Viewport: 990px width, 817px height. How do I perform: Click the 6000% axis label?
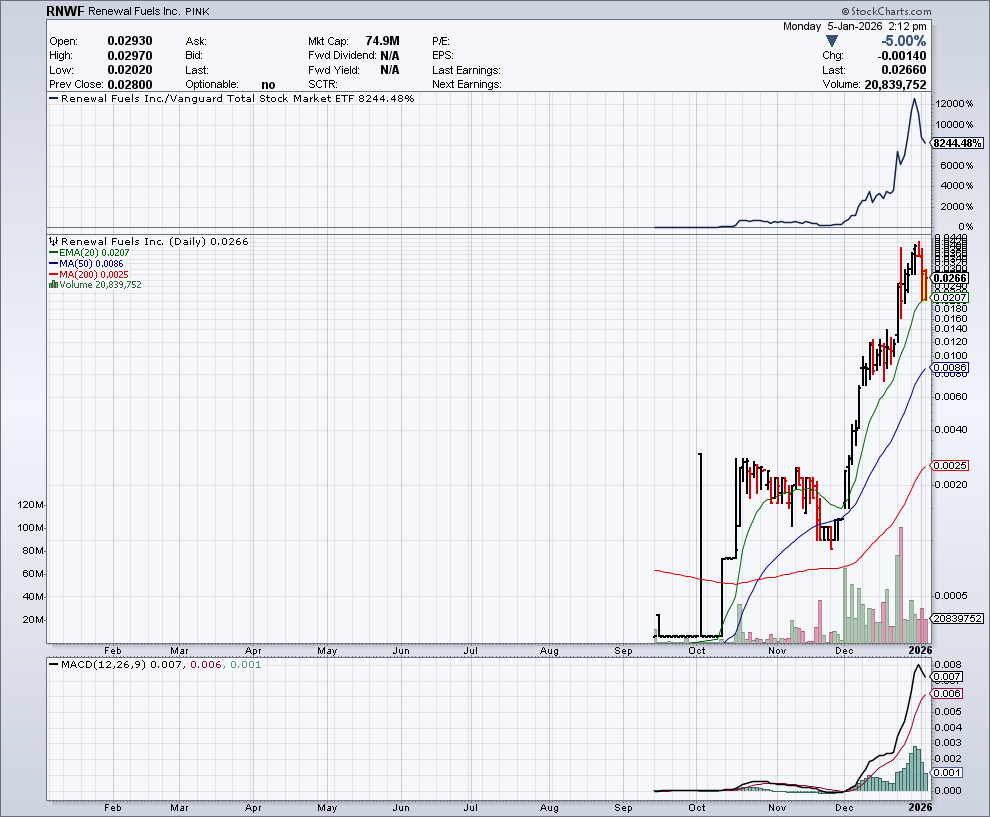tap(957, 165)
